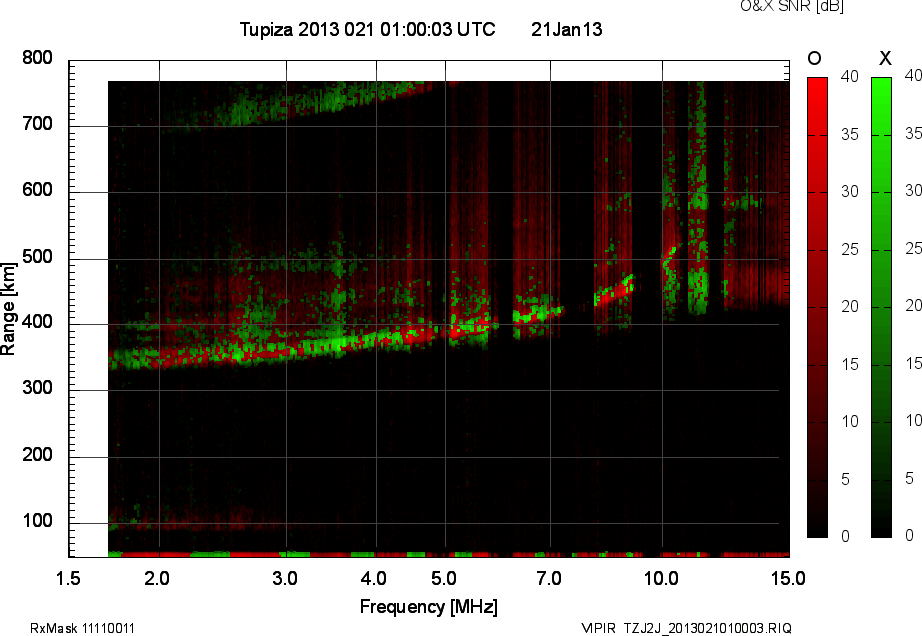Click the green X SNR colorbar
Image resolution: width=922 pixels, height=636 pixels.
coord(881,307)
